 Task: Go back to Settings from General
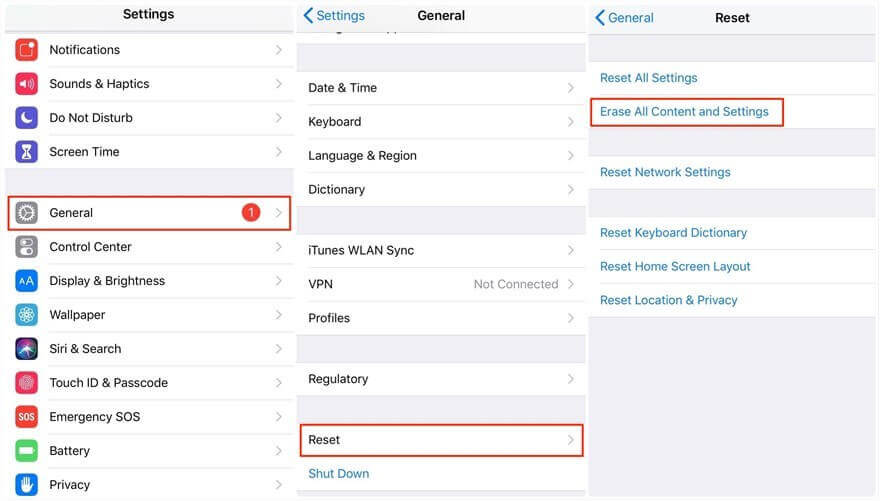pos(335,16)
